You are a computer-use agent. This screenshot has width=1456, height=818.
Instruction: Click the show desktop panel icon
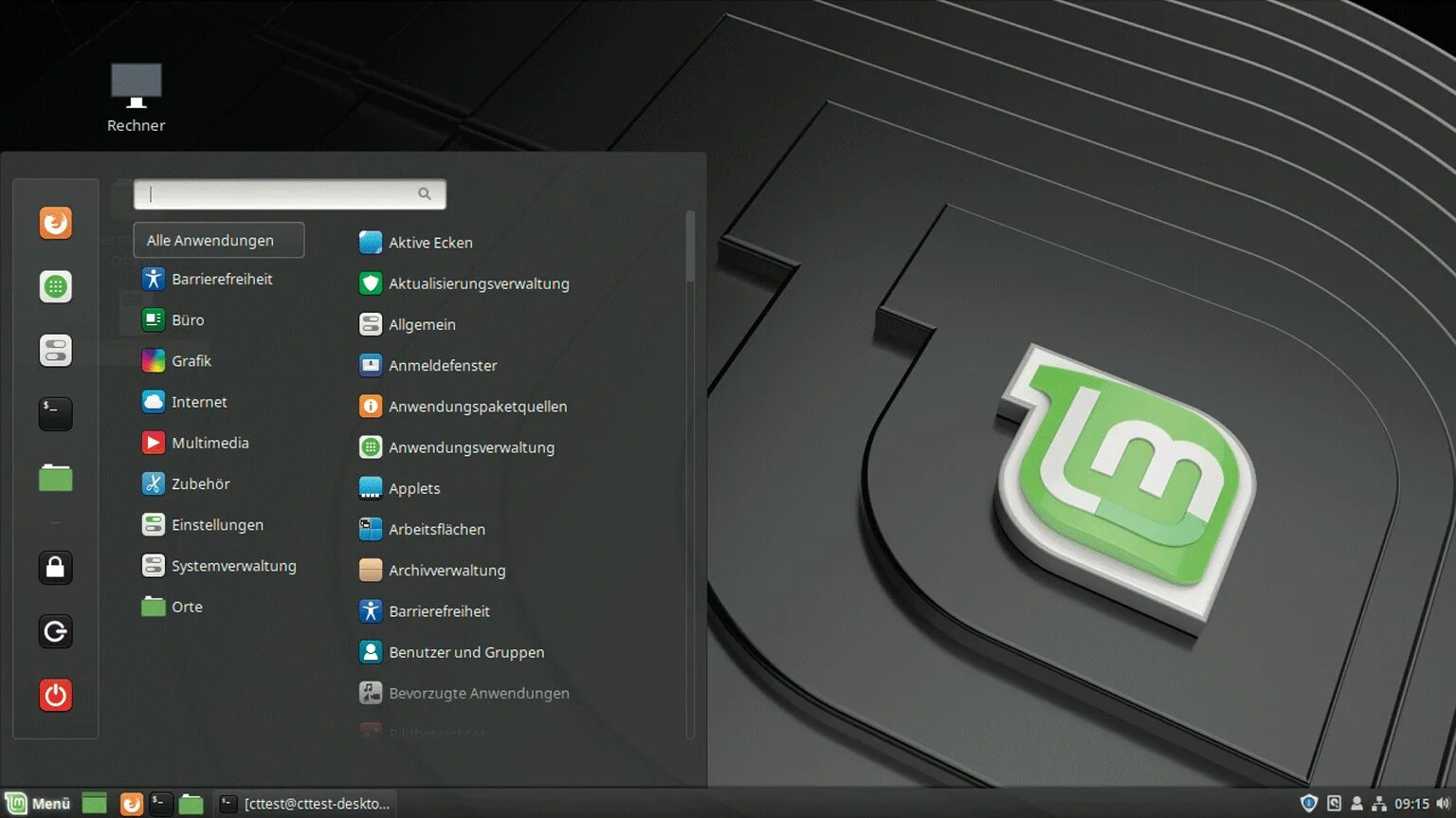click(94, 804)
